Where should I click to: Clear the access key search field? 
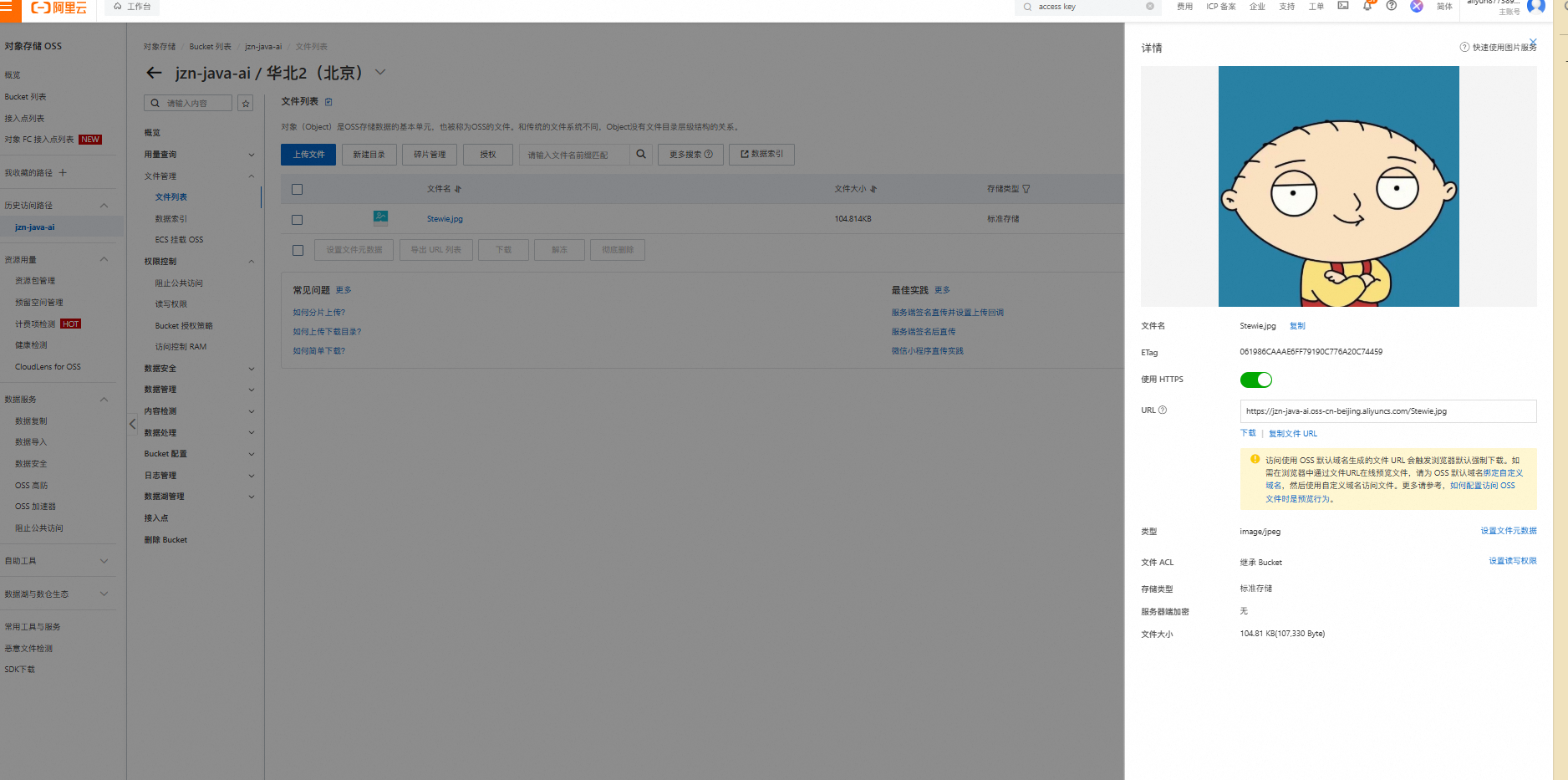pos(1150,7)
